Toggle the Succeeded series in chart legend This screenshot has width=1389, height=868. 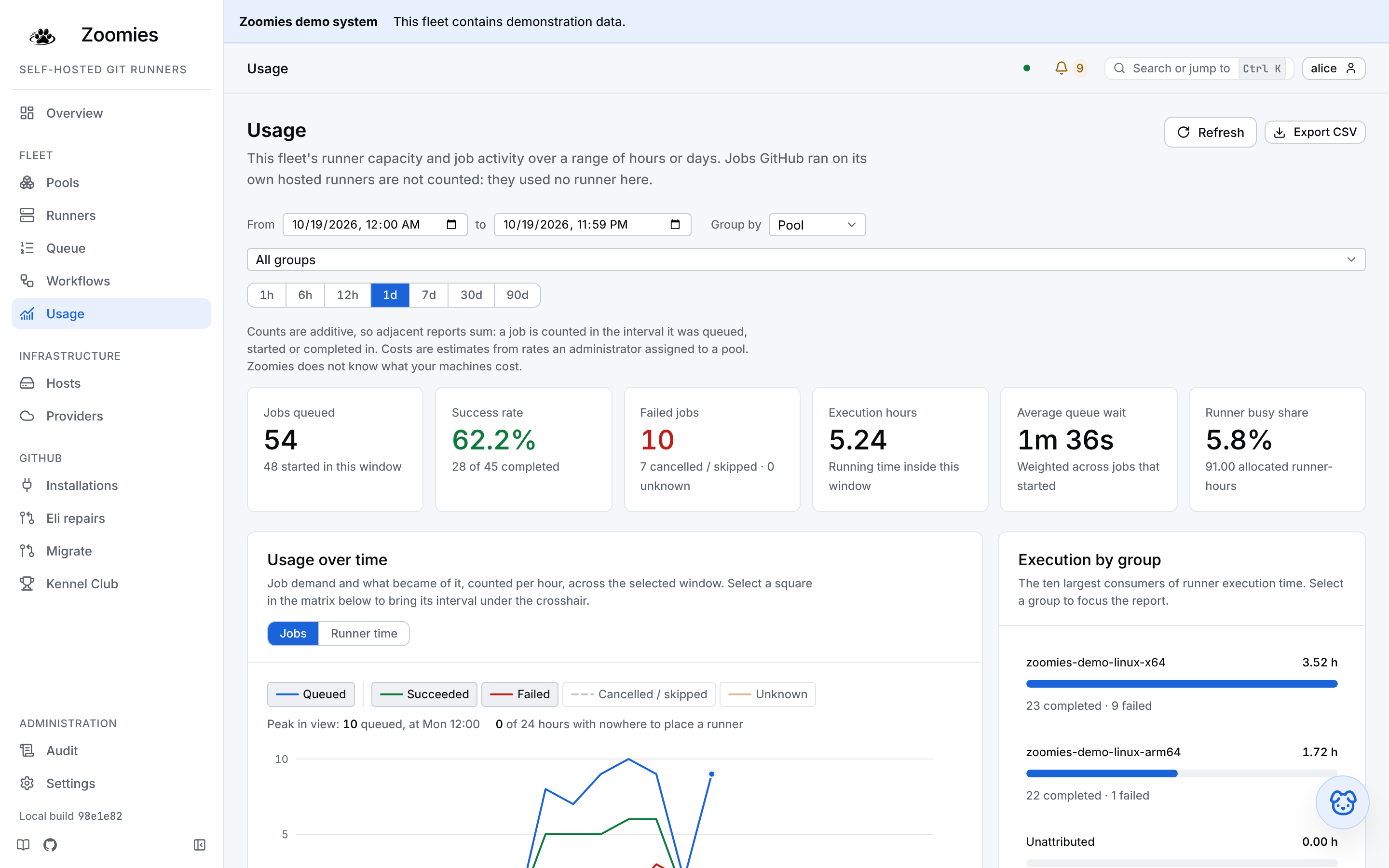tap(424, 694)
